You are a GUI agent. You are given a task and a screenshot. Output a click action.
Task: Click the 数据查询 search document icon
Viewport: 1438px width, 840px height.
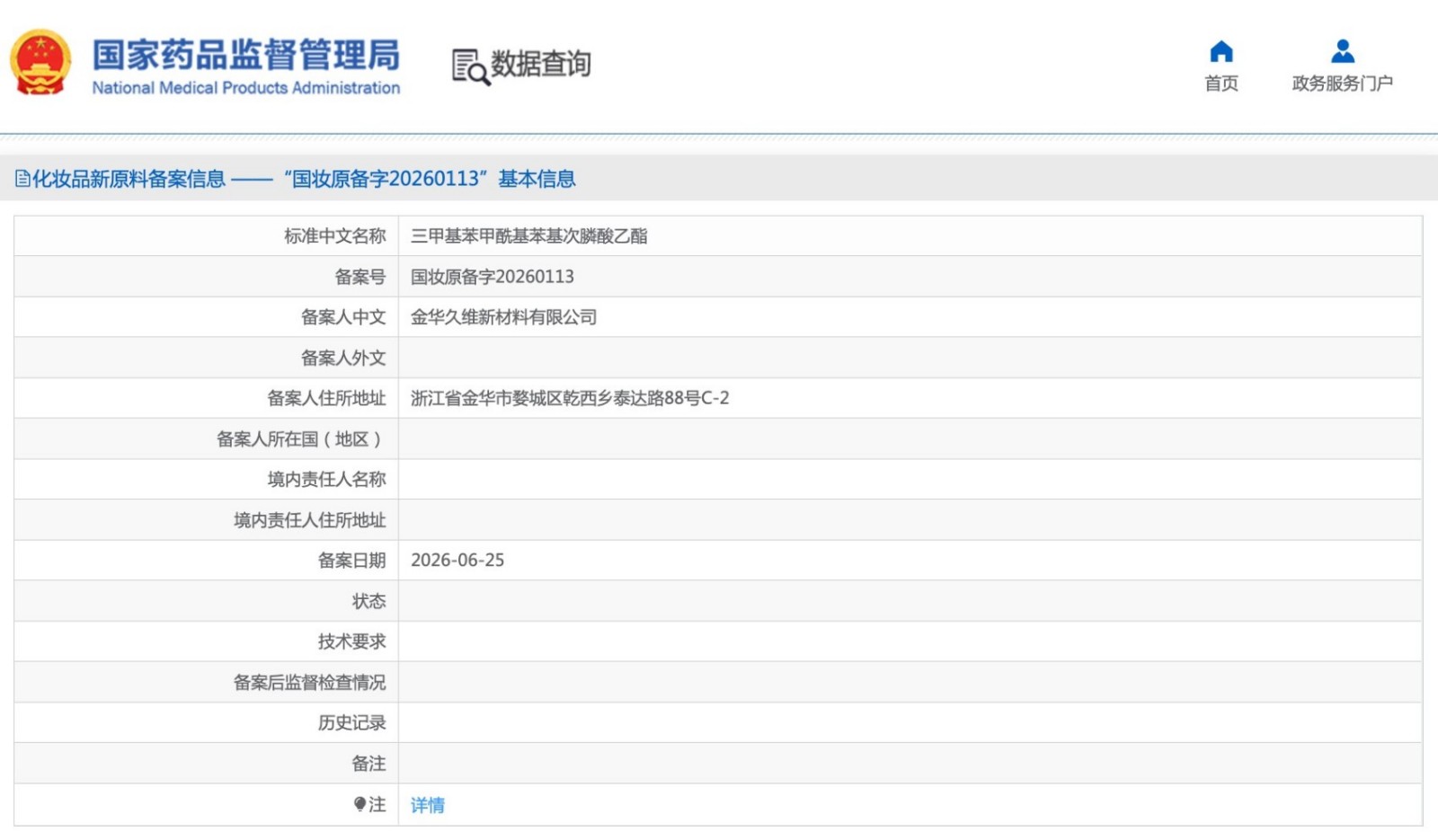(470, 66)
